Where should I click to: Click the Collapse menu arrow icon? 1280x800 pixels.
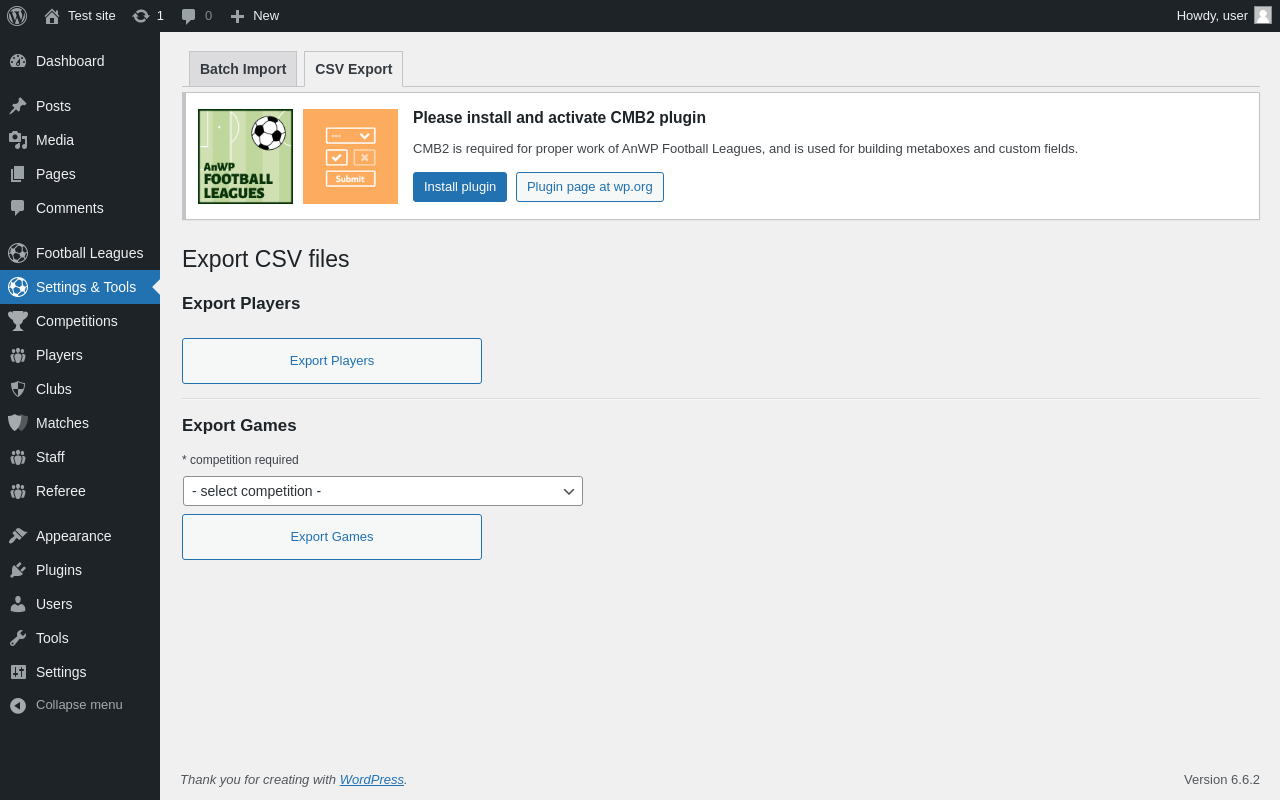[18, 705]
